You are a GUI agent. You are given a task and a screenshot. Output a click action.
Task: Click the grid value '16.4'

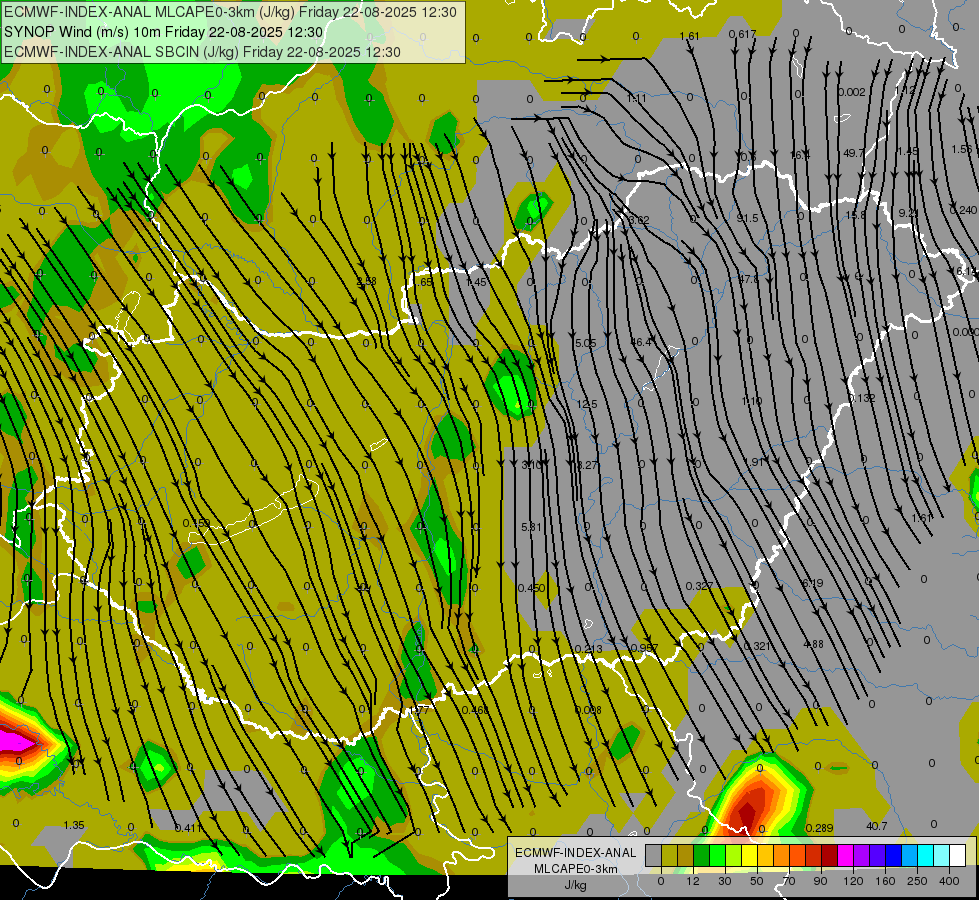coord(800,155)
